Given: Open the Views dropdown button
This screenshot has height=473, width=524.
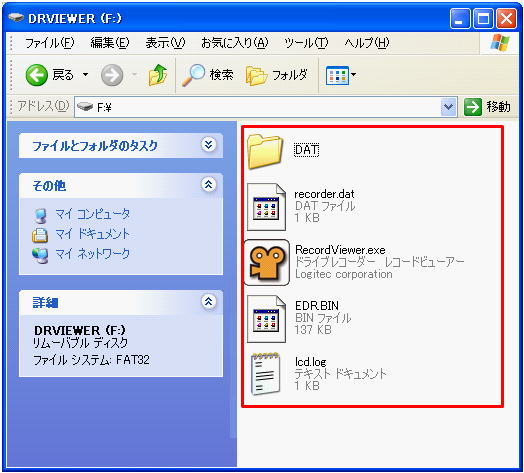Looking at the screenshot, I should [341, 75].
